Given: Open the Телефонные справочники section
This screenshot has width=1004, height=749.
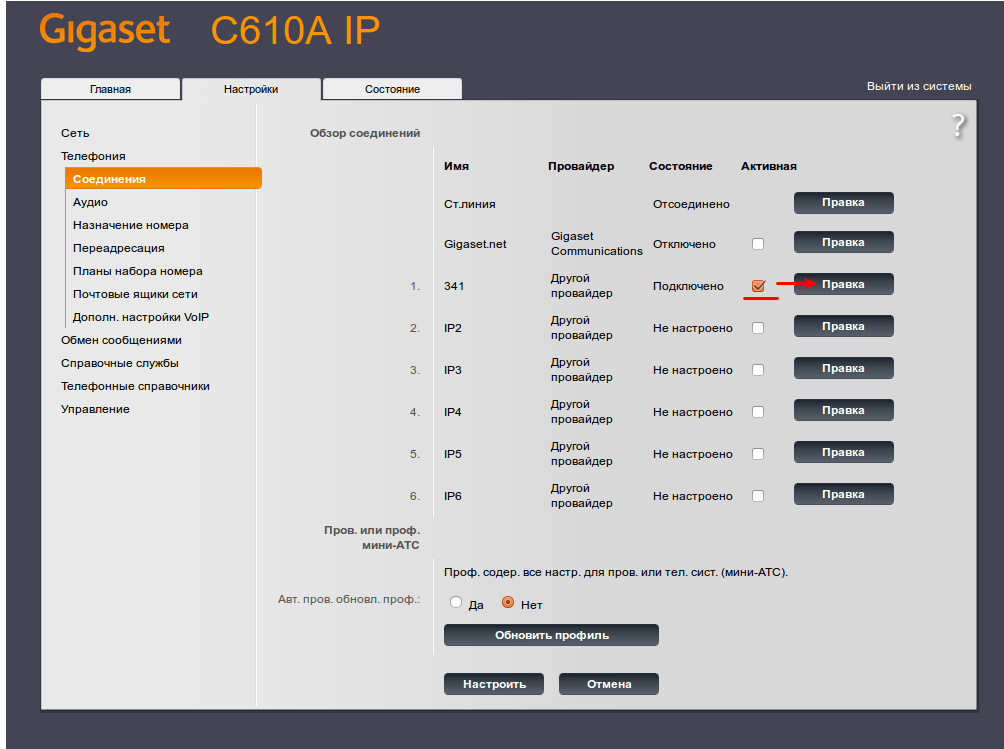Looking at the screenshot, I should click(135, 387).
